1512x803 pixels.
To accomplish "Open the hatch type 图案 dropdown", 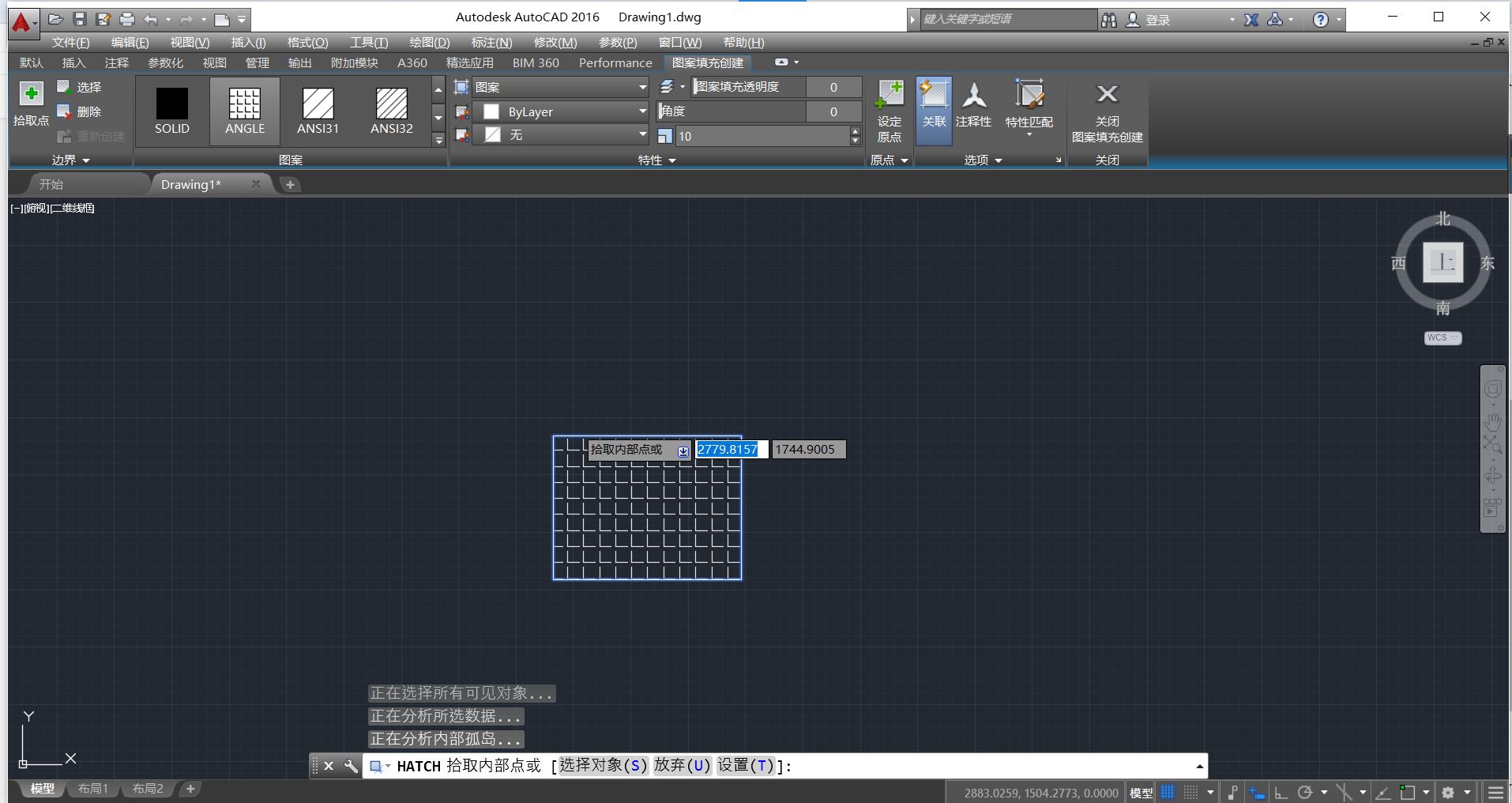I will coord(560,87).
